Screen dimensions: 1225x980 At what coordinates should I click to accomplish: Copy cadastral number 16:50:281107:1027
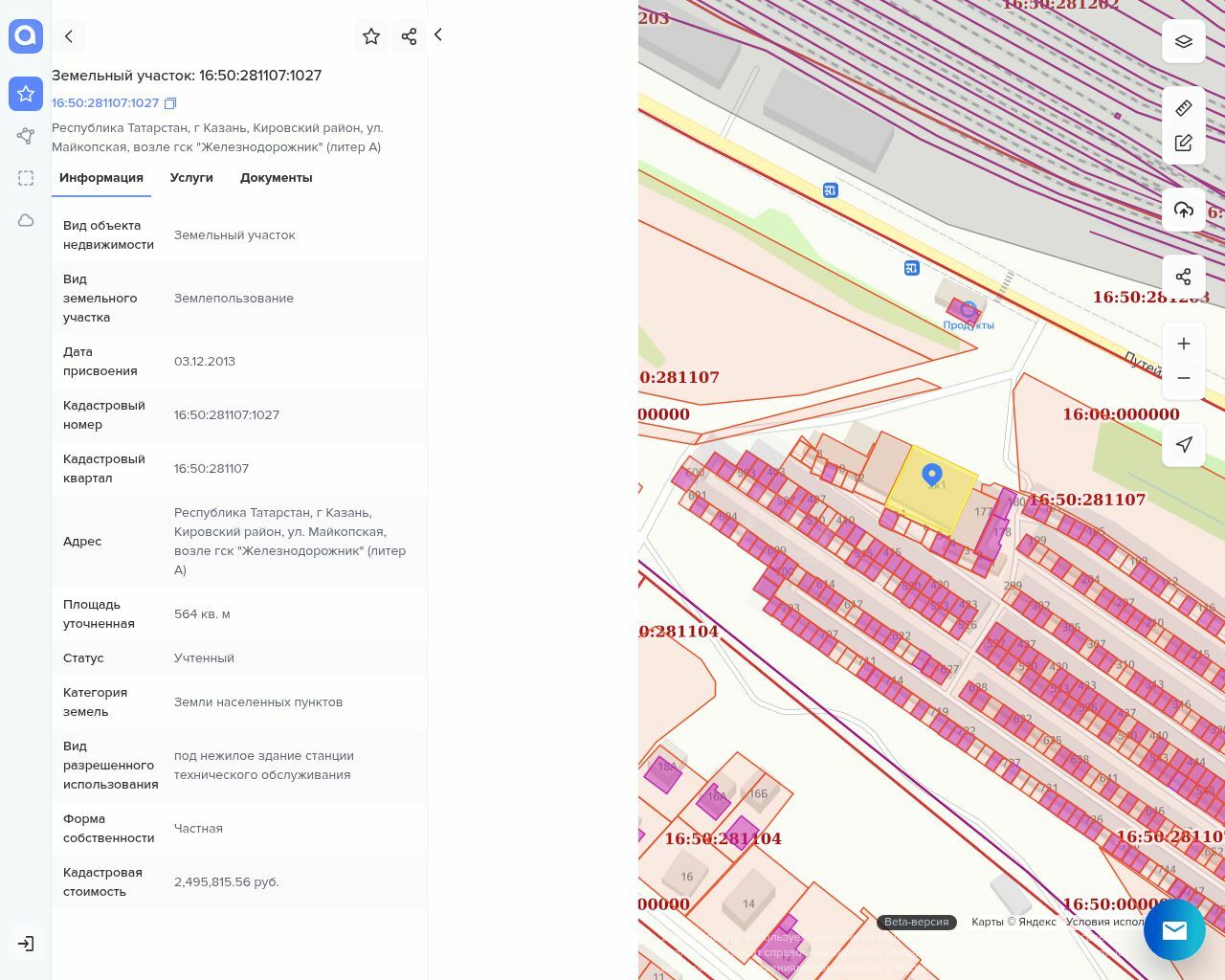170,103
